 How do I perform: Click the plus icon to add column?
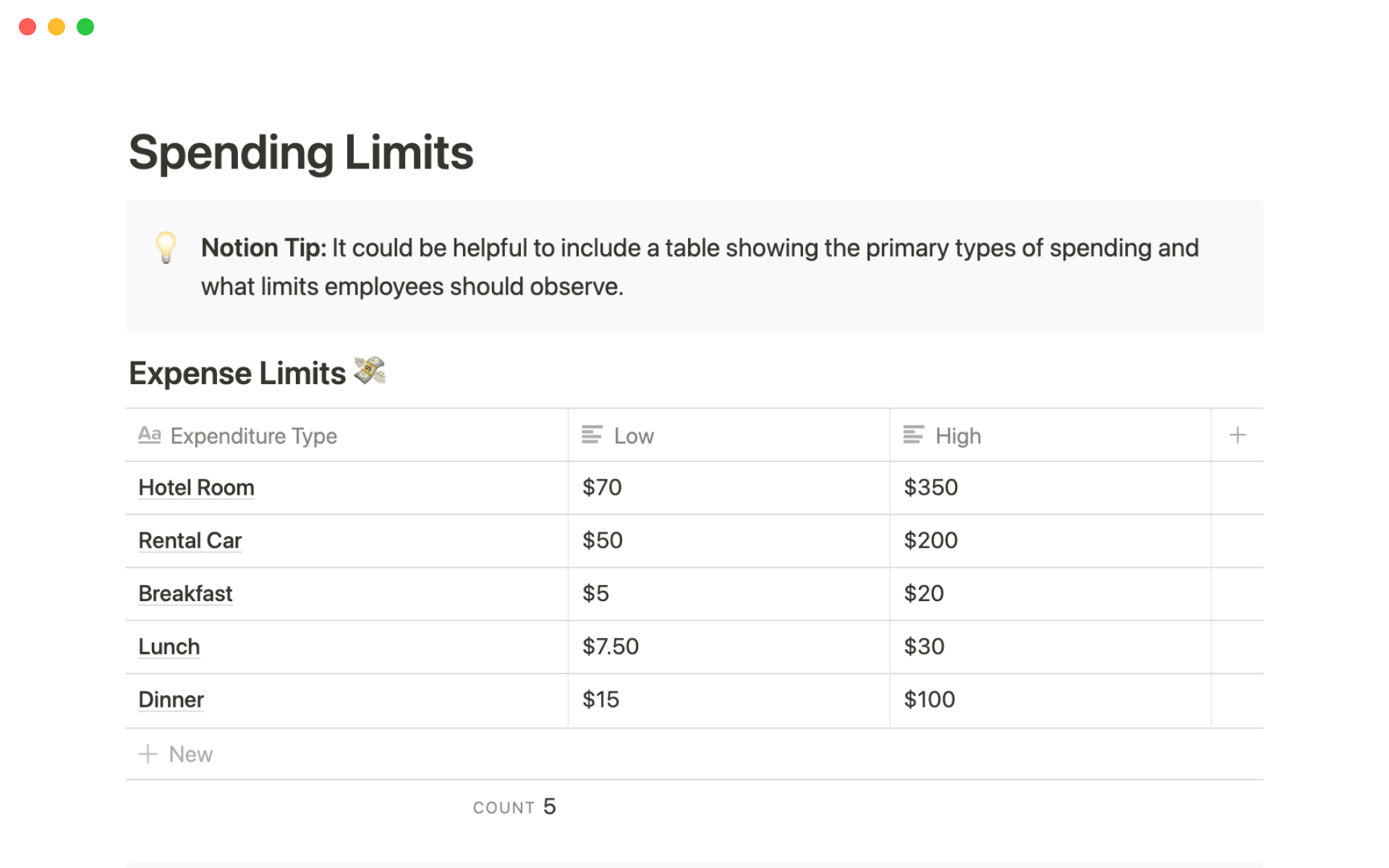1237,435
